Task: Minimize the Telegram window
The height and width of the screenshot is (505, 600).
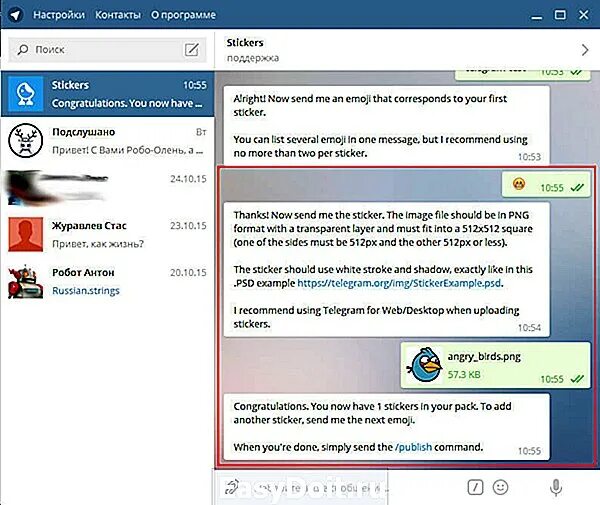Action: [536, 16]
